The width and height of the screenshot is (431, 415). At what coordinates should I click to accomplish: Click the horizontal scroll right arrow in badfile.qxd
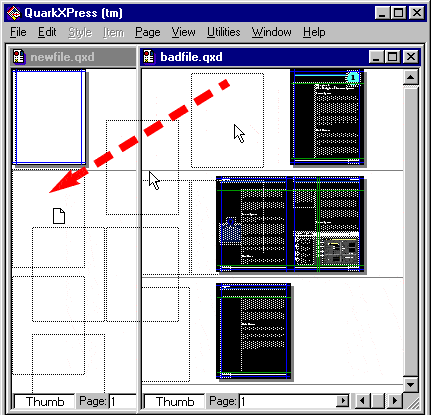[x=395, y=401]
